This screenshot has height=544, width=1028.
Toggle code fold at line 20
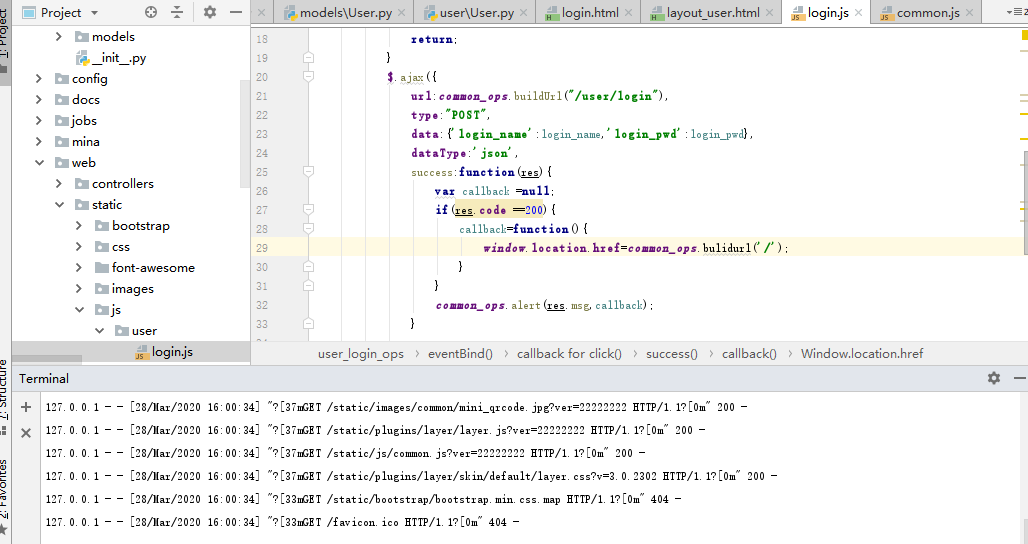[x=308, y=77]
